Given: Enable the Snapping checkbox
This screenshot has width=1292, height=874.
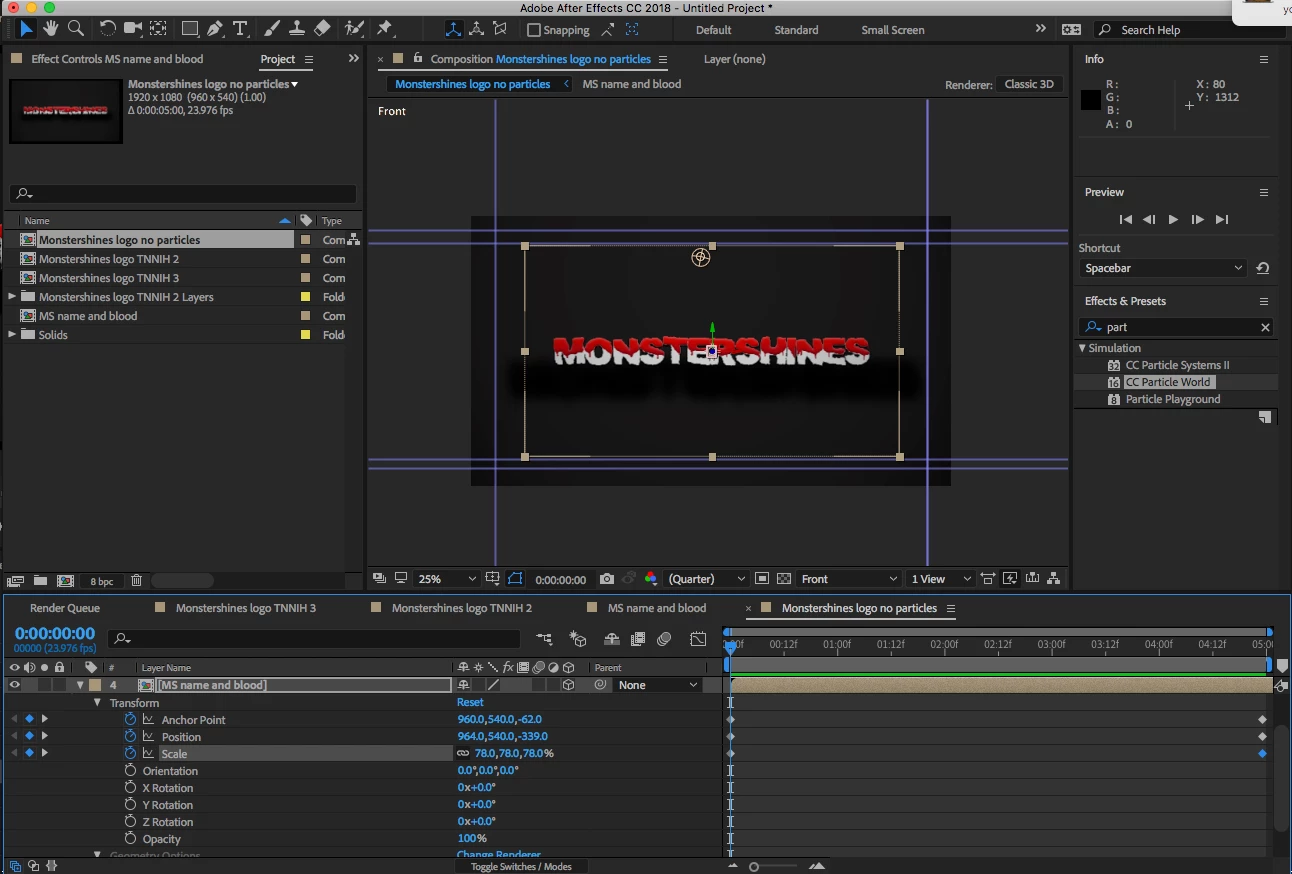Looking at the screenshot, I should click(x=534, y=30).
